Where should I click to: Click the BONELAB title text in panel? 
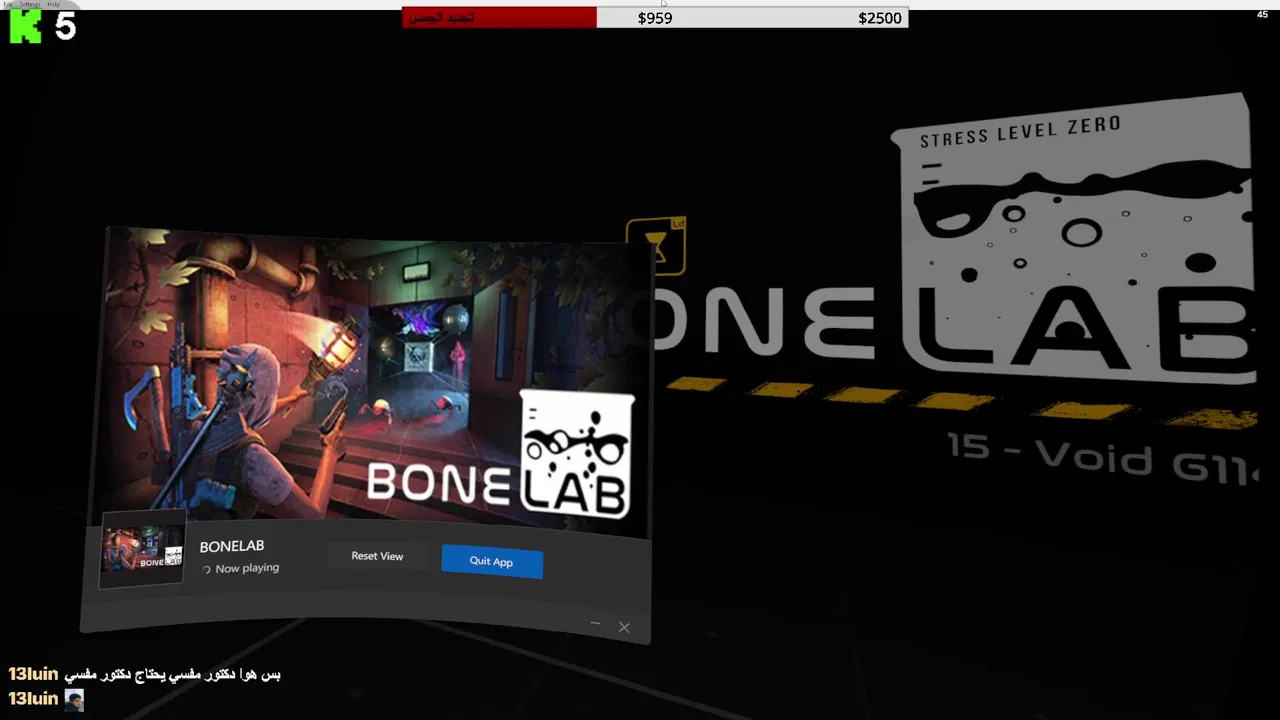coord(232,546)
